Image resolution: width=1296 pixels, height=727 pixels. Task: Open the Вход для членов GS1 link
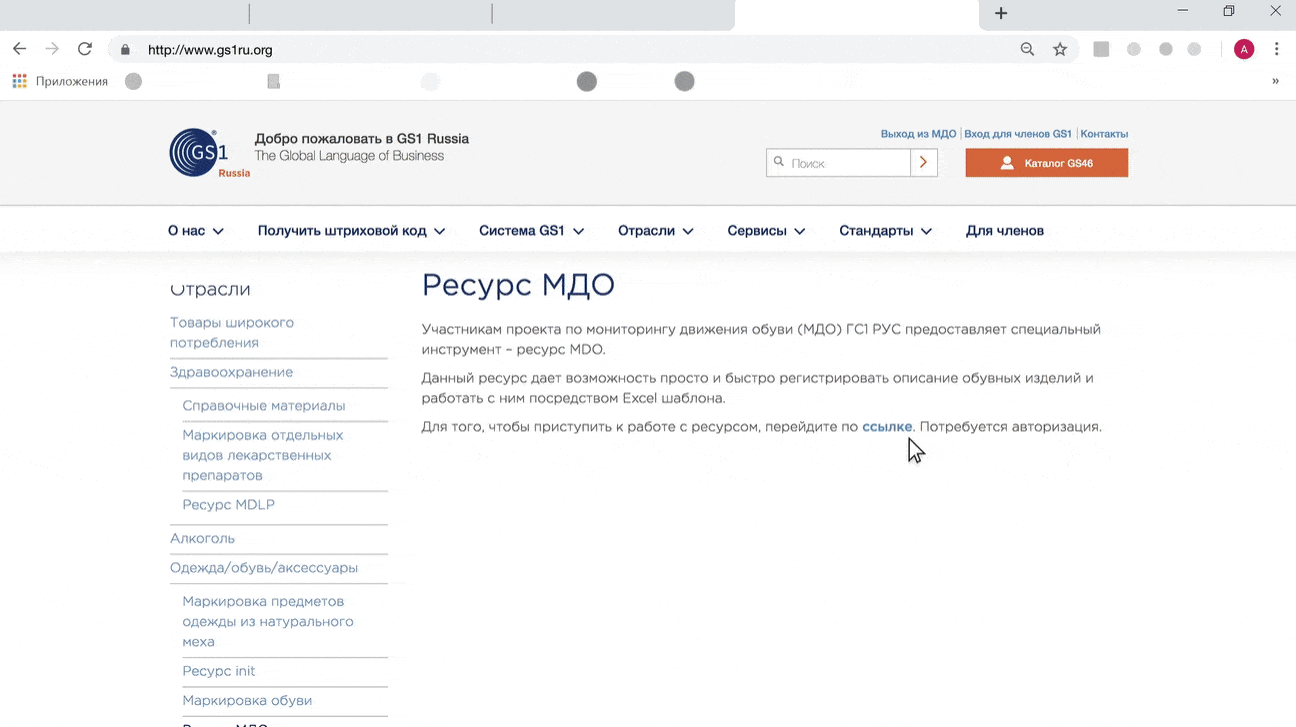coord(1018,134)
